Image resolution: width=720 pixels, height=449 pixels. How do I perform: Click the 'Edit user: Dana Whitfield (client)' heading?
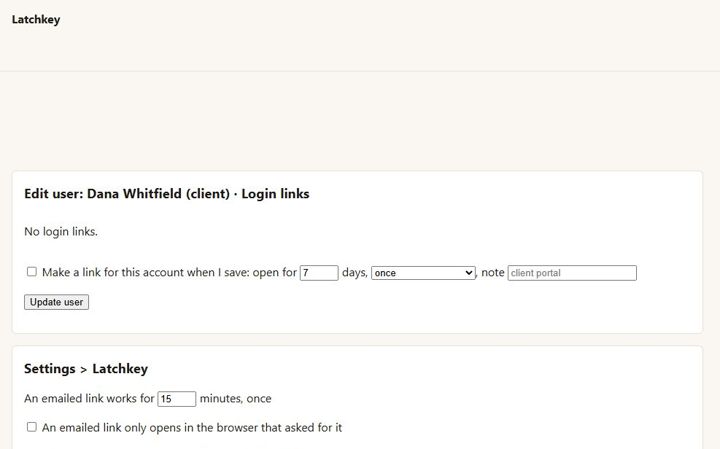tap(127, 194)
